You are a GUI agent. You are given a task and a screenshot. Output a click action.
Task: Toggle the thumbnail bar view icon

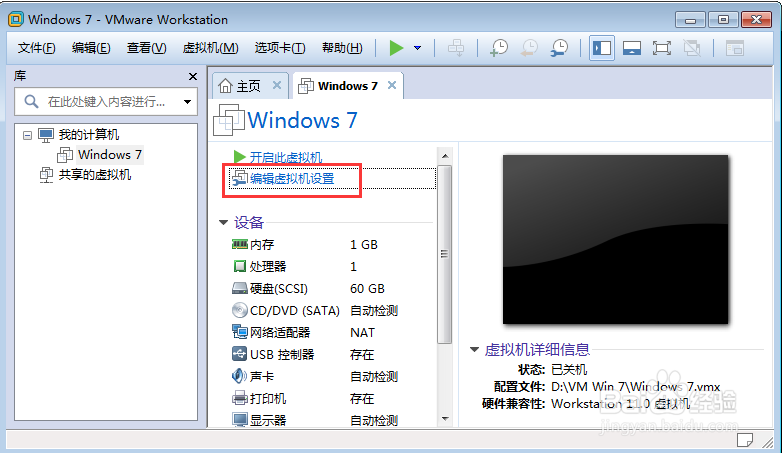point(631,48)
